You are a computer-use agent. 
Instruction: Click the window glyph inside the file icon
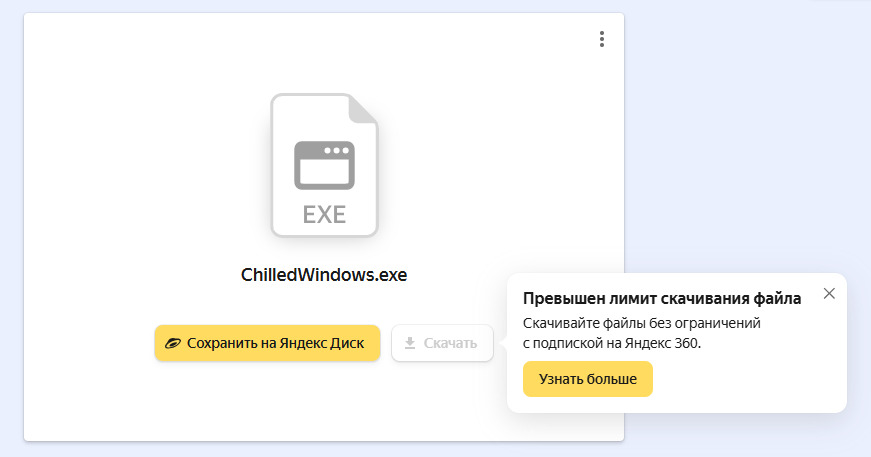(324, 165)
